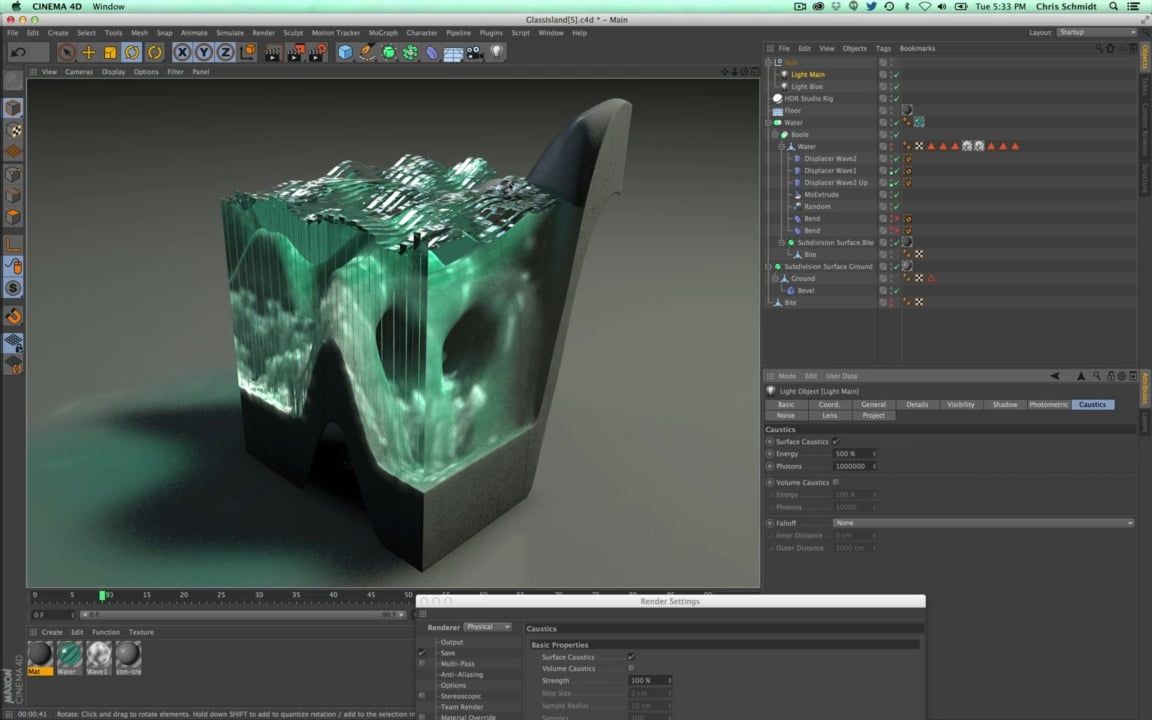Open the Object Manager Tags menu

pyautogui.click(x=883, y=48)
